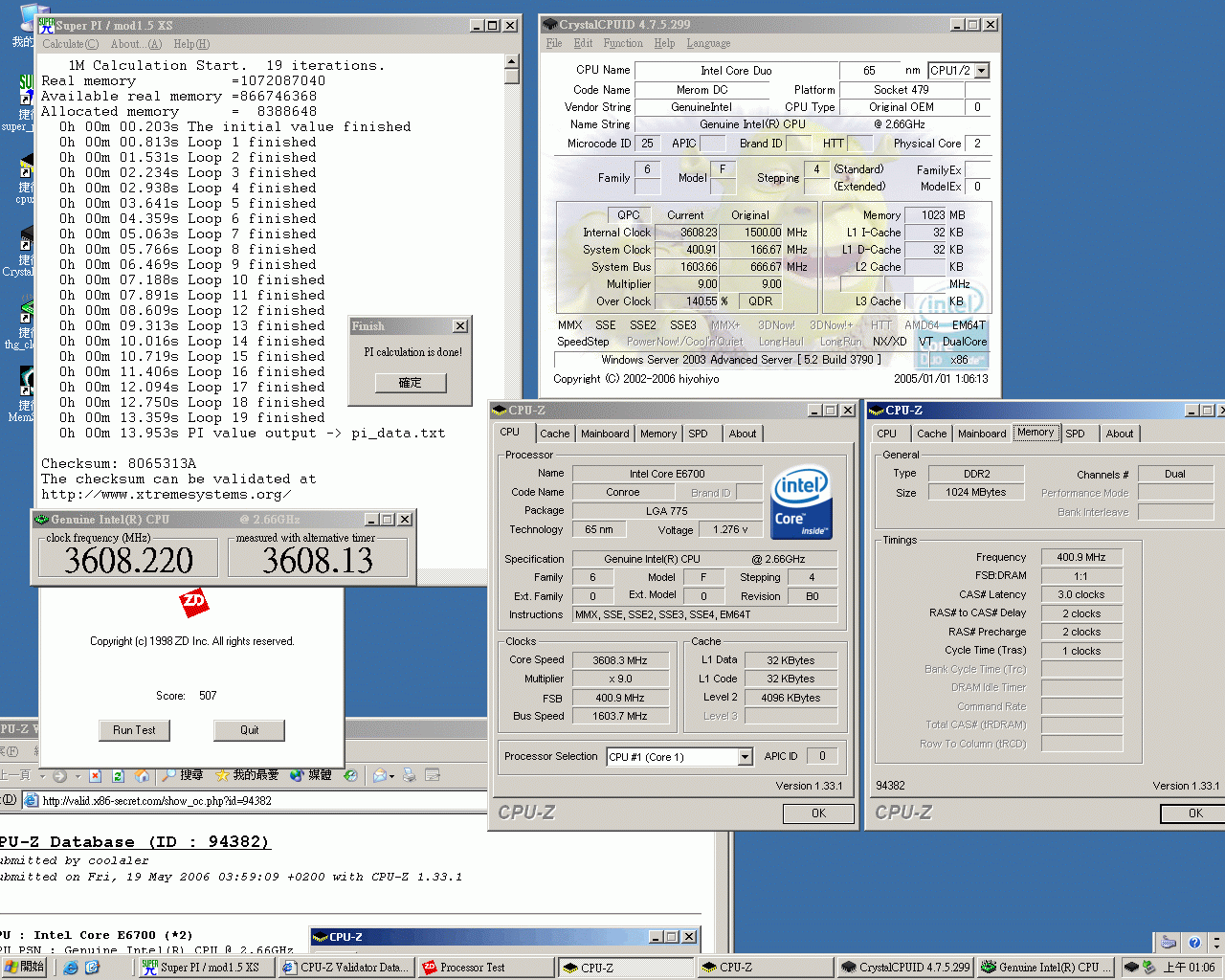Image resolution: width=1225 pixels, height=980 pixels.
Task: Open Favorites star in browser toolbar
Action: pos(246,775)
